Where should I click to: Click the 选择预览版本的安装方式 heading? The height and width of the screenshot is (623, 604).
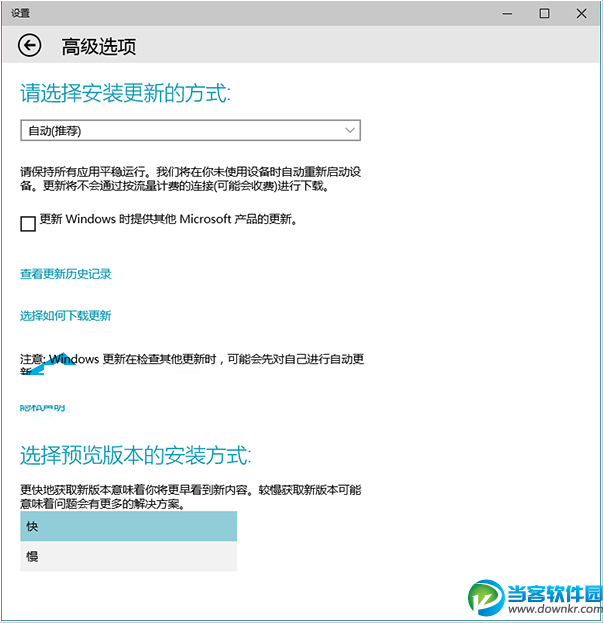coord(136,455)
